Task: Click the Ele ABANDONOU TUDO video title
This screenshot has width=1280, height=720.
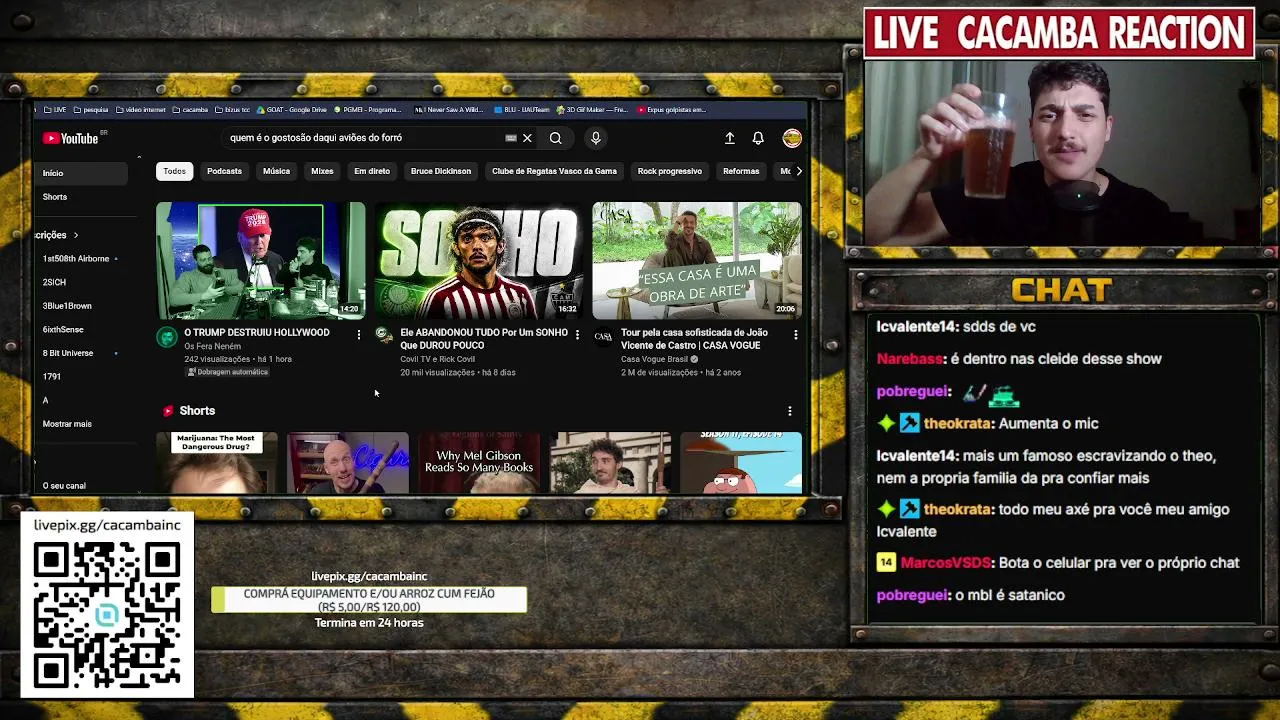Action: [484, 339]
